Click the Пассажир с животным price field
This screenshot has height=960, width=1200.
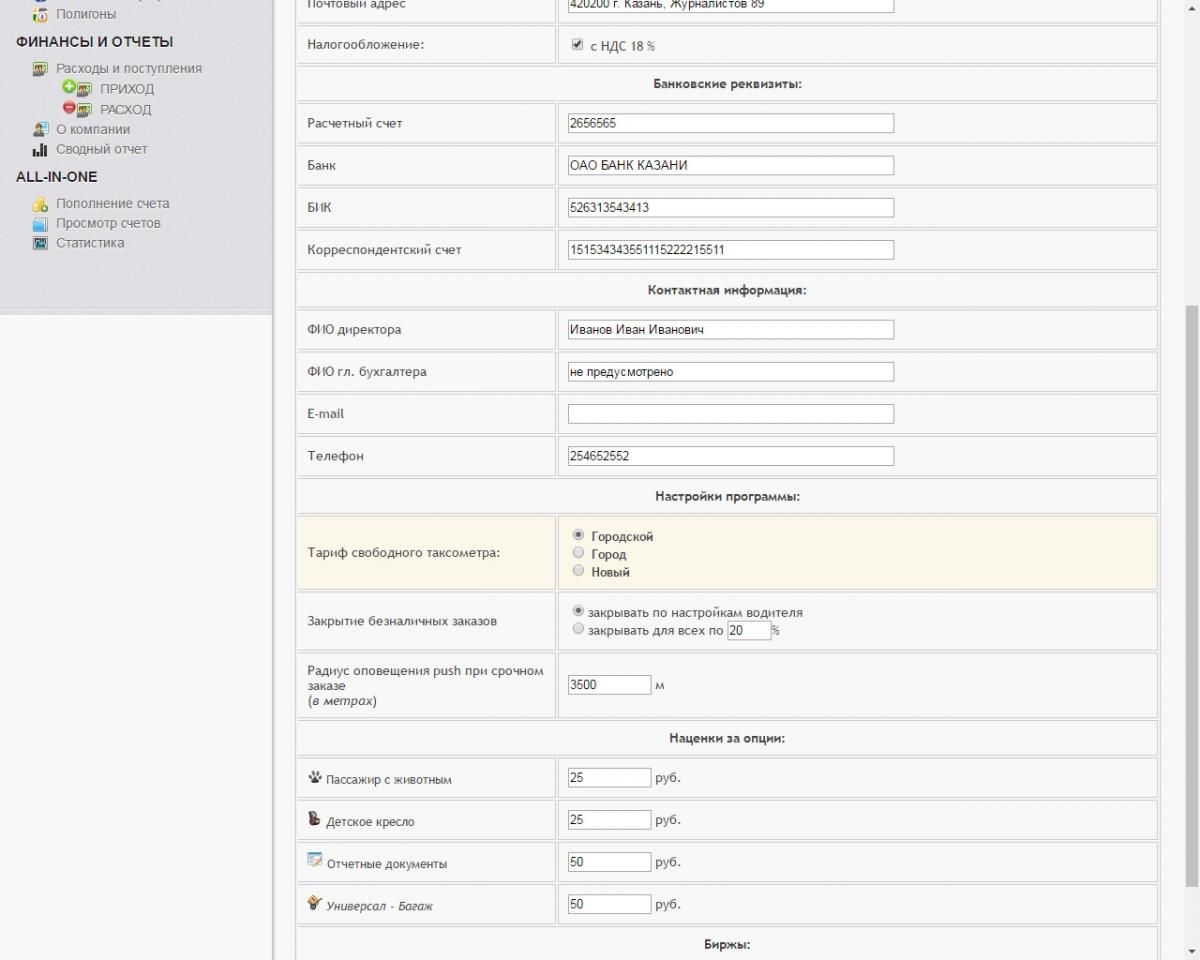tap(609, 777)
